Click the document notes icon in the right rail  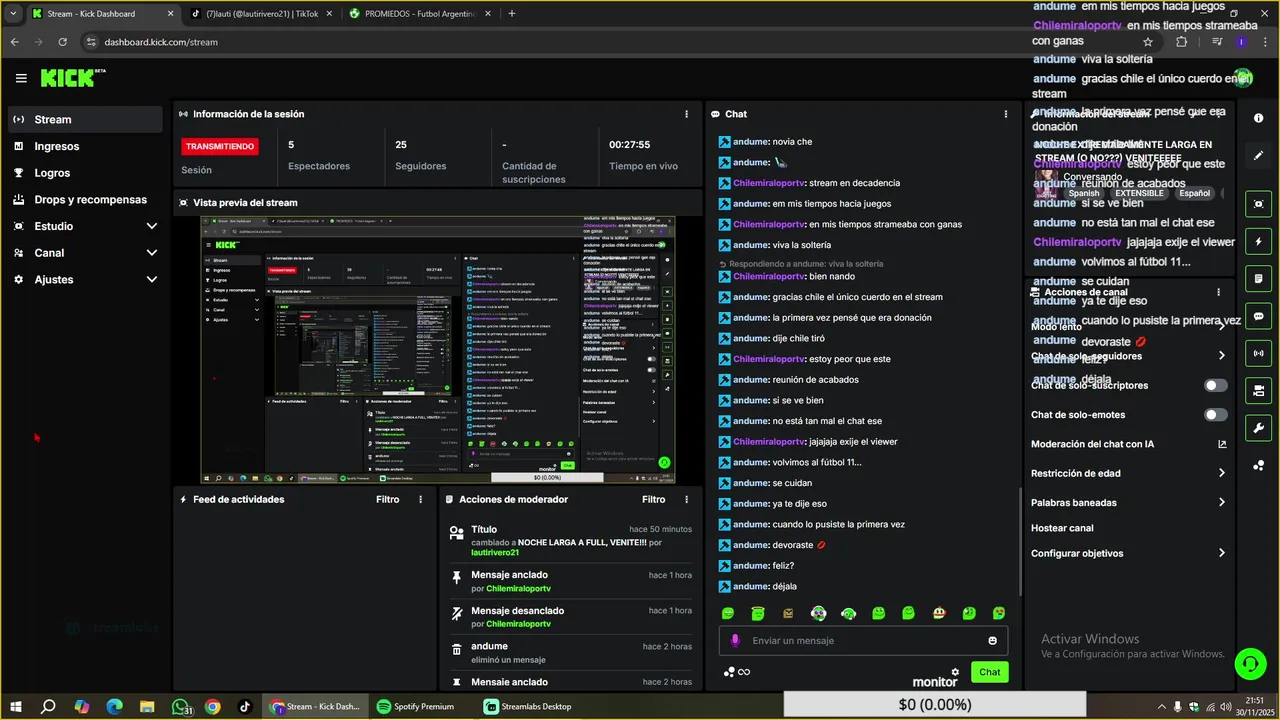1258,278
